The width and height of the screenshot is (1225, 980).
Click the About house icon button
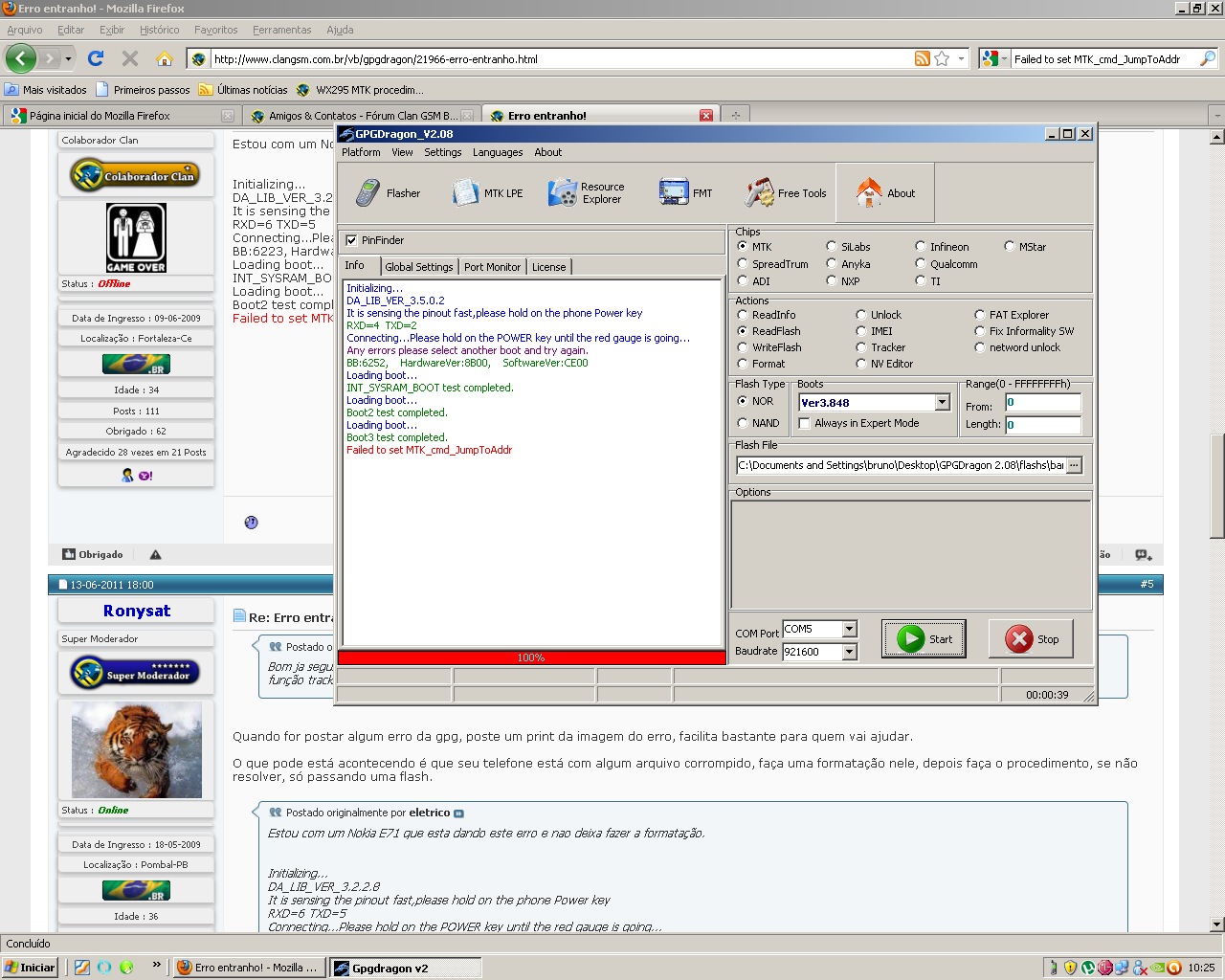pyautogui.click(x=885, y=193)
